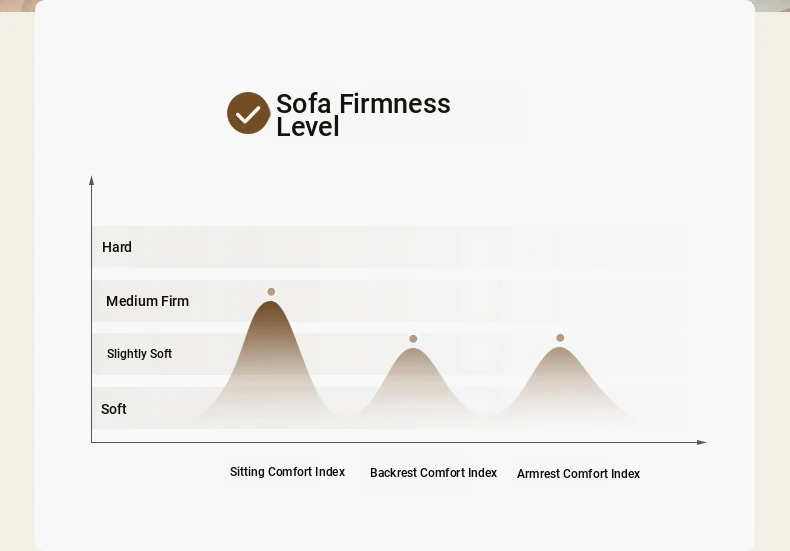Click the dot above the Sitting Comfort peak
The height and width of the screenshot is (551, 790).
271,292
